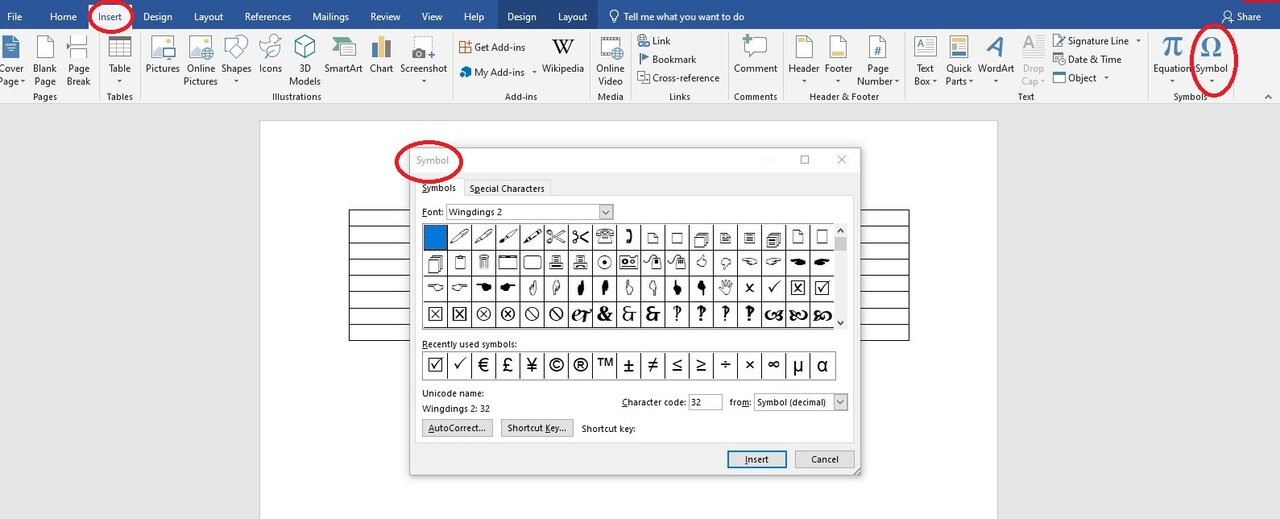Screen dimensions: 1280x519
Task: Add a Comment using ribbon icon
Action: pos(755,55)
